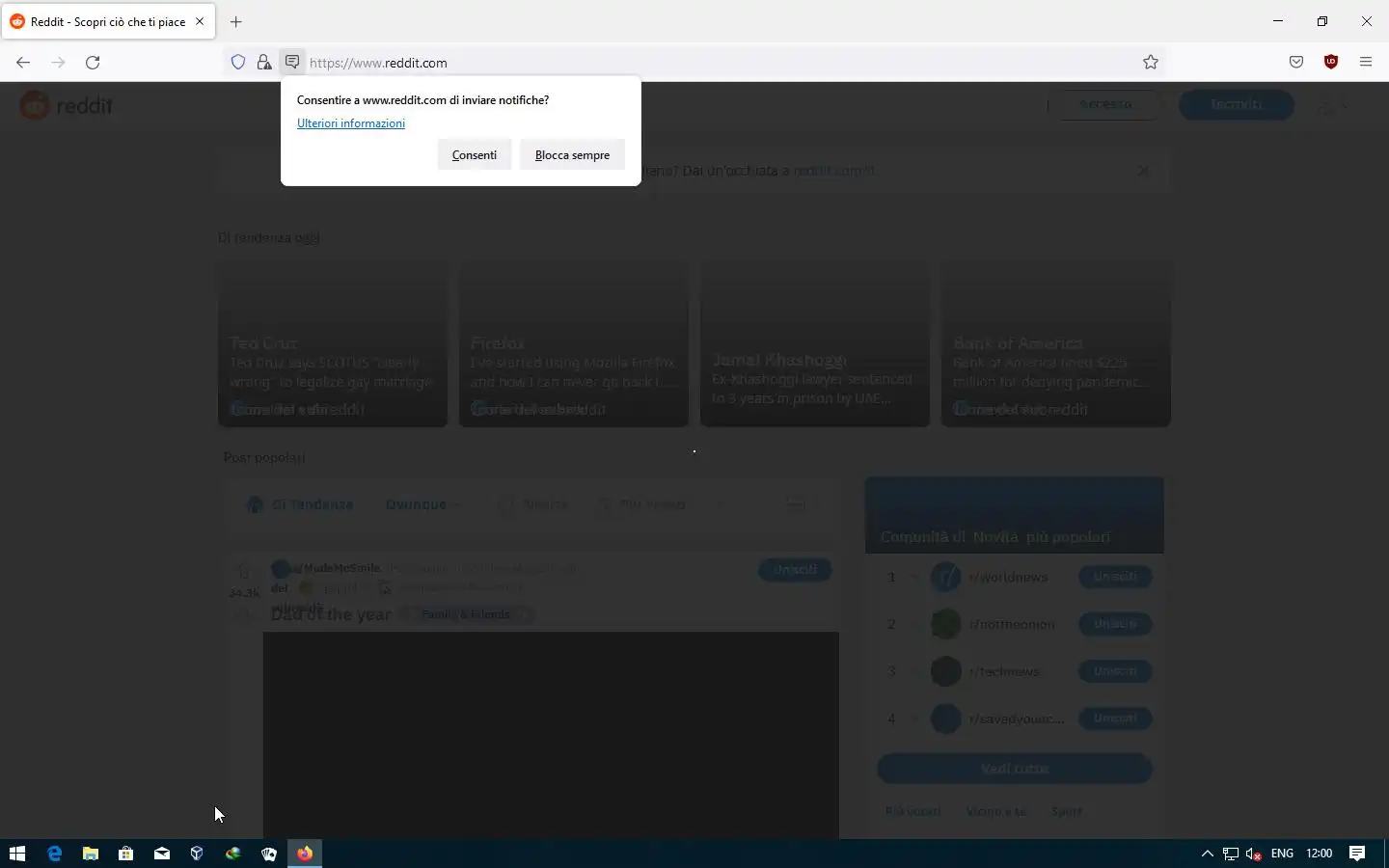Image resolution: width=1389 pixels, height=868 pixels.
Task: Click Vedi tutte to view all communities
Action: [1015, 769]
